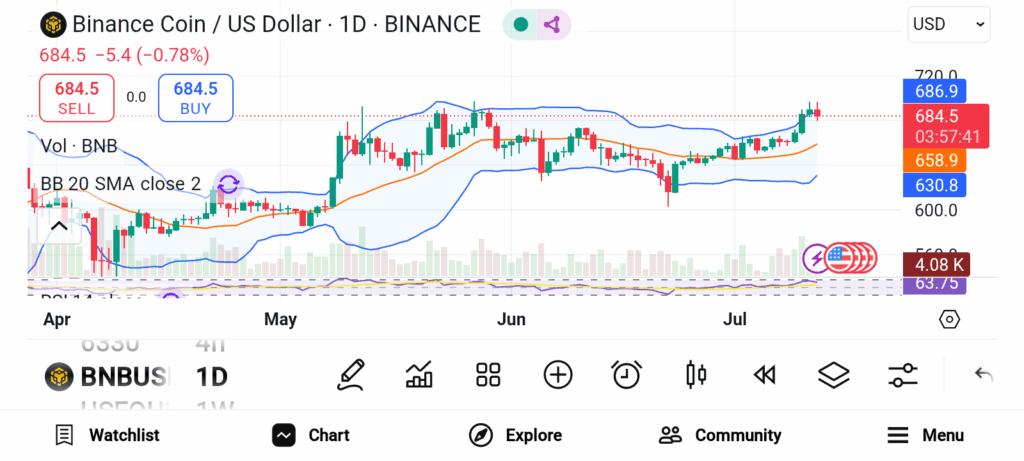Tap the 4.08 K volume label

click(936, 264)
